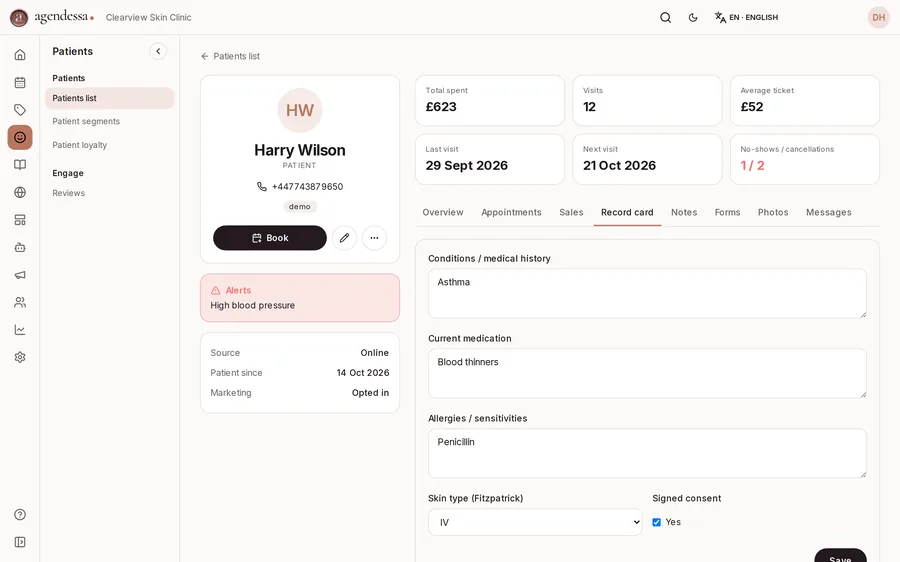Open the Skin type Fitzpatrick dropdown
Image resolution: width=900 pixels, height=562 pixels.
point(535,522)
